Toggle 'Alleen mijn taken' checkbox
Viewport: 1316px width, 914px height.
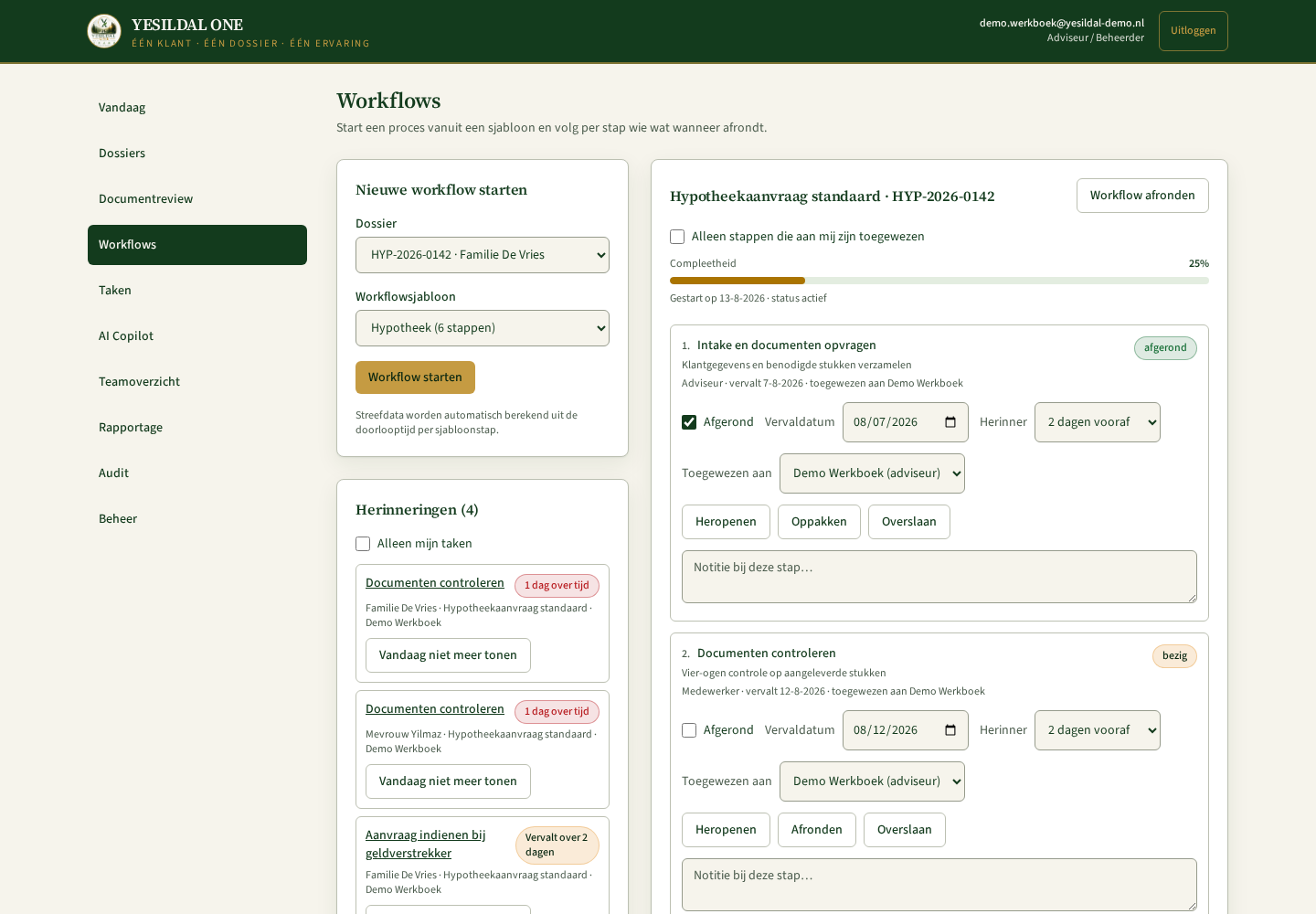point(363,544)
